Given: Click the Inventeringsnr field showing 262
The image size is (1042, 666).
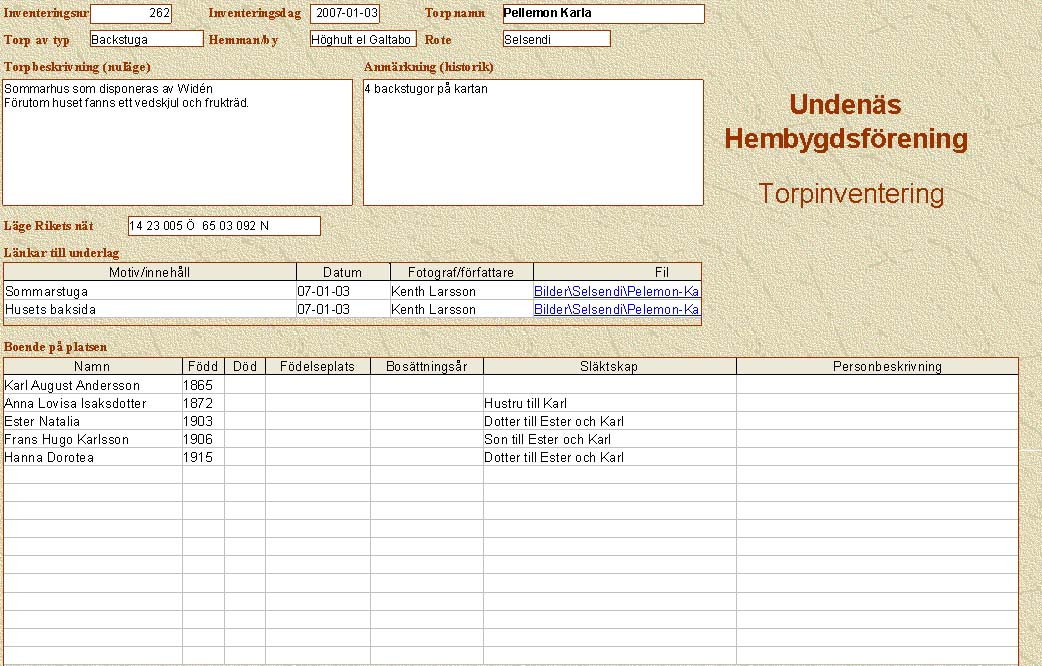Looking at the screenshot, I should [130, 14].
